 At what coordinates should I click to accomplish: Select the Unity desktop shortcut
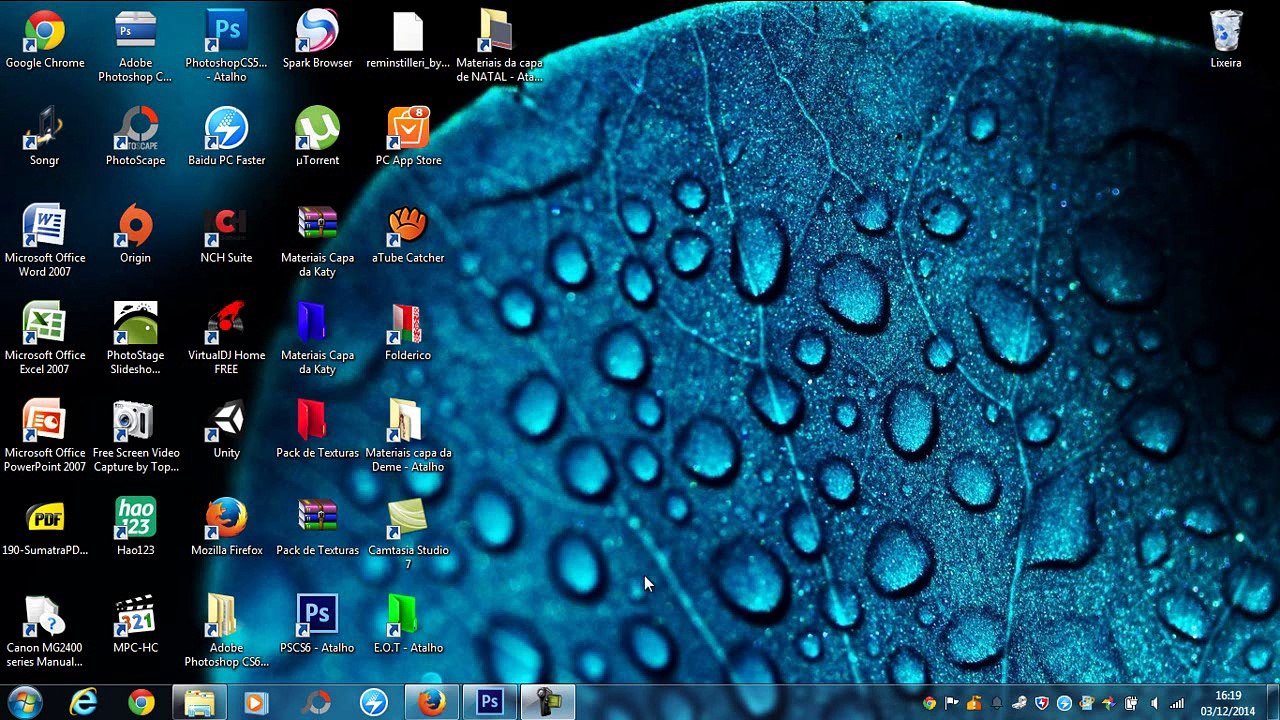tap(227, 430)
